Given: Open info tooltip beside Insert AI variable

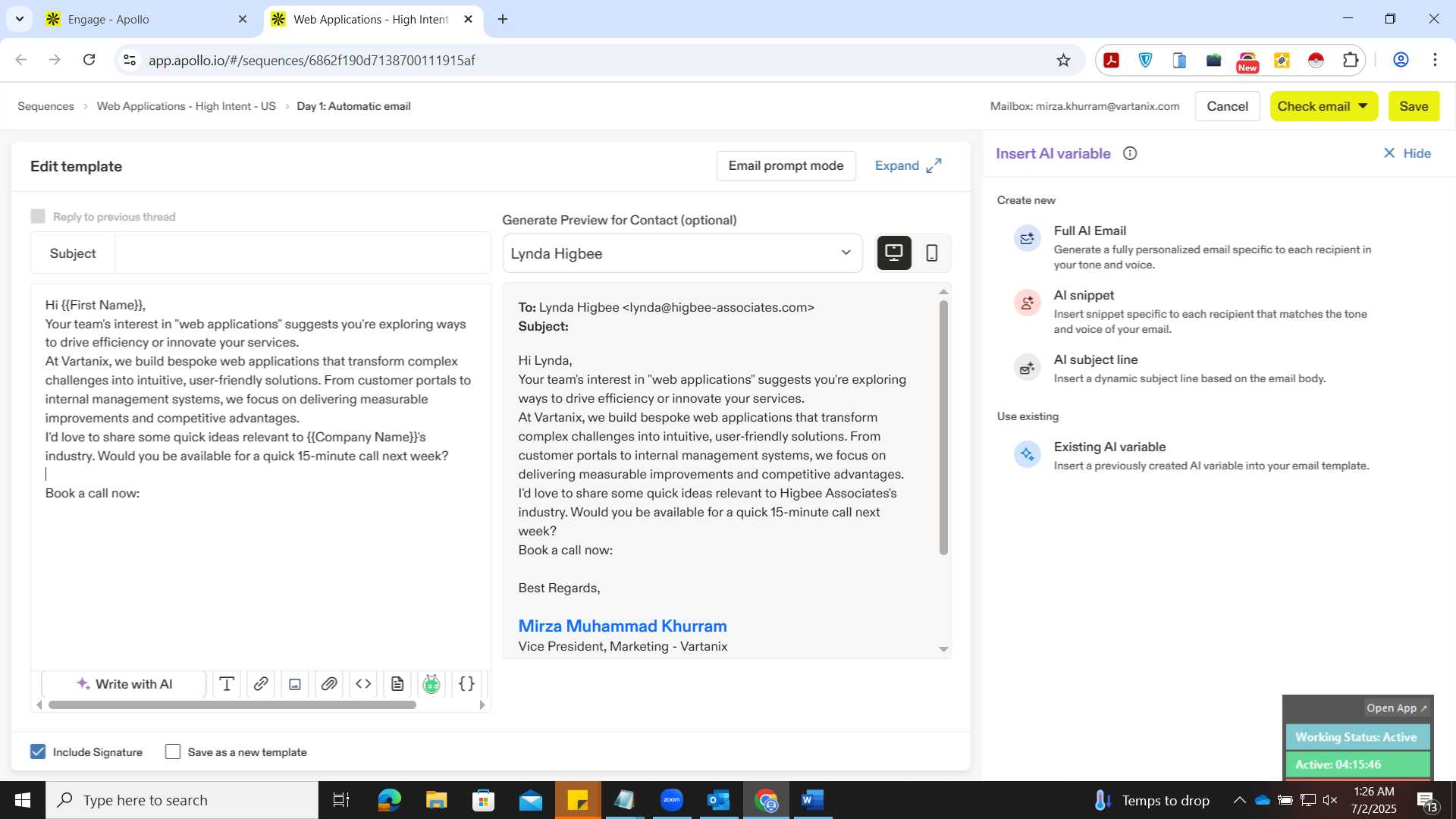Looking at the screenshot, I should tap(1130, 154).
